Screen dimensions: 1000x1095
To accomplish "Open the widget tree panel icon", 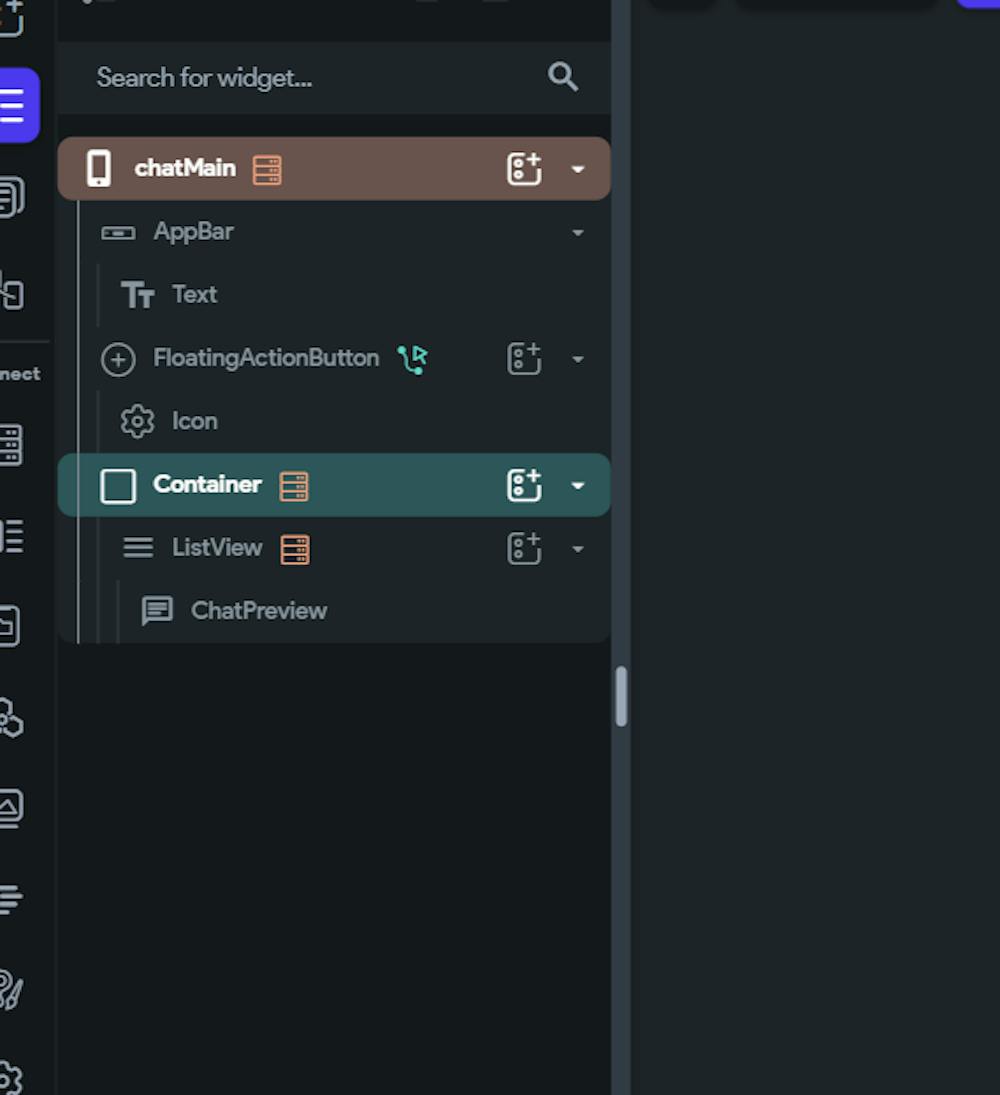I will (x=14, y=105).
